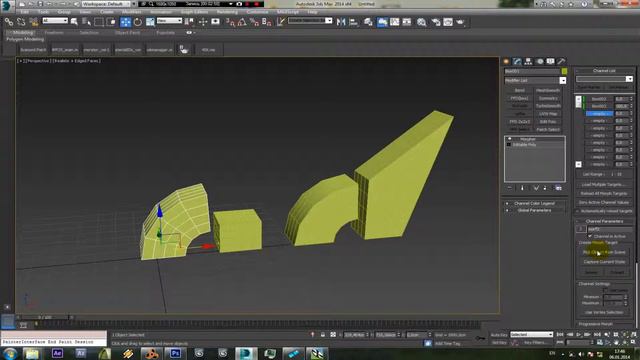
Task: Toggle the 3D Snaps icon
Action: [230, 22]
